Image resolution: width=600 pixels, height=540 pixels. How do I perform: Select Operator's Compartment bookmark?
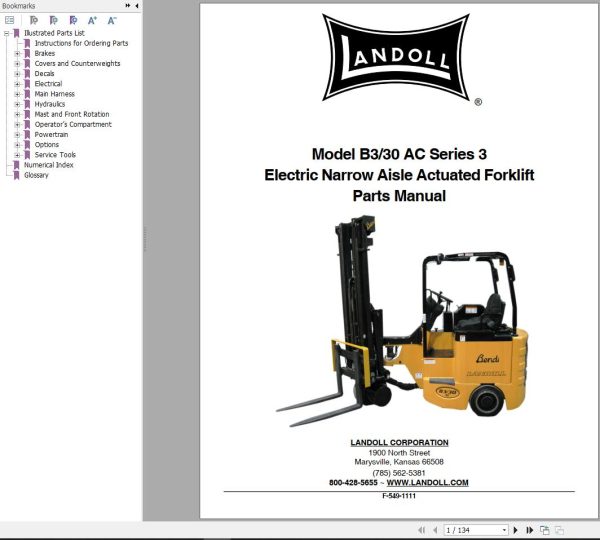73,124
